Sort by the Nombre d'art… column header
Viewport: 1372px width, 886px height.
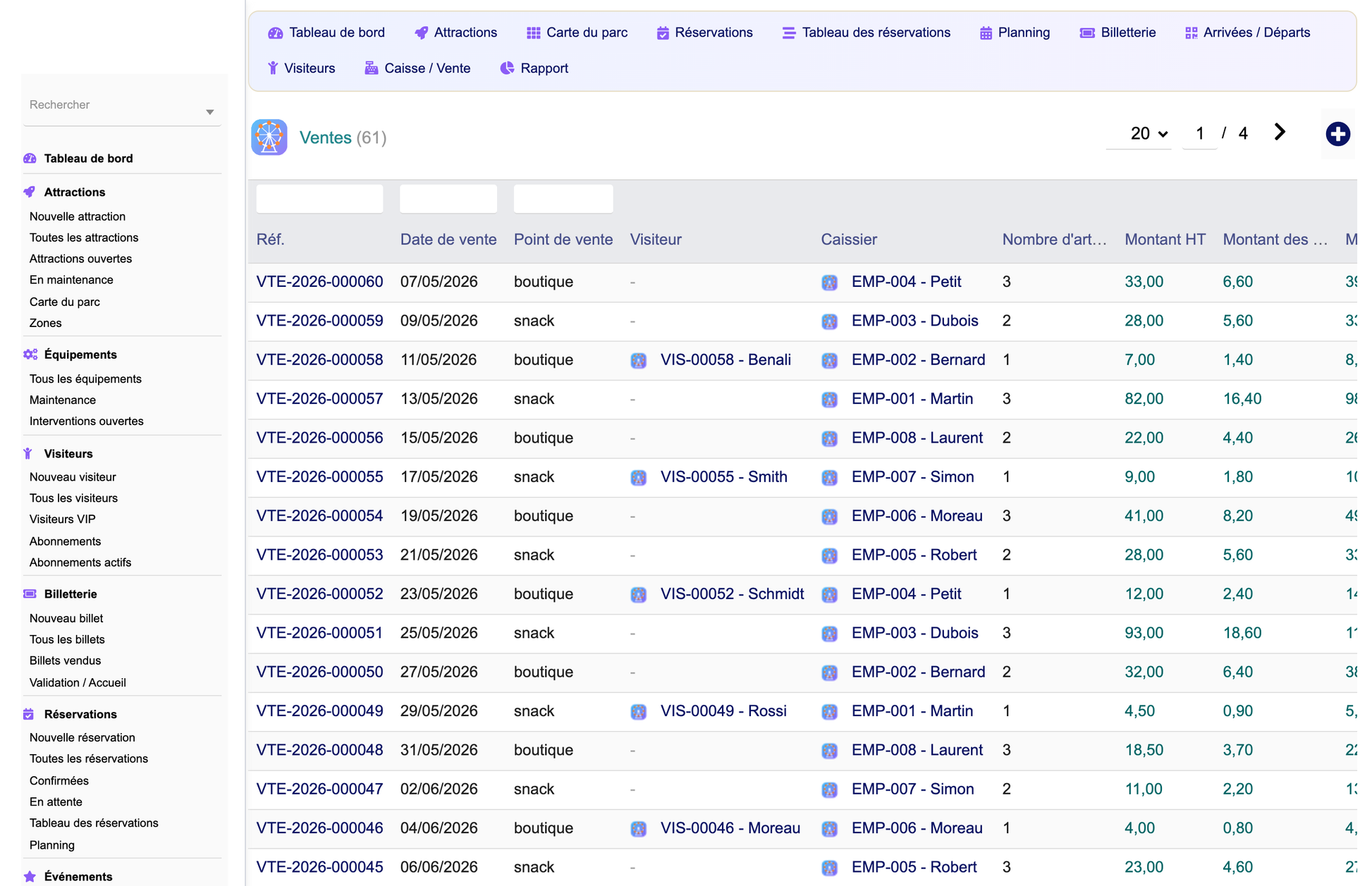coord(1054,240)
